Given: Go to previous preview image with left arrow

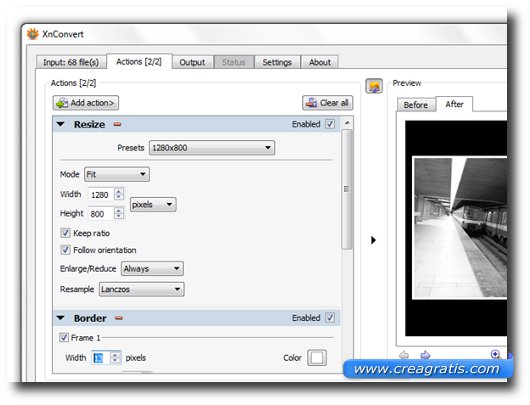Looking at the screenshot, I should [x=404, y=355].
